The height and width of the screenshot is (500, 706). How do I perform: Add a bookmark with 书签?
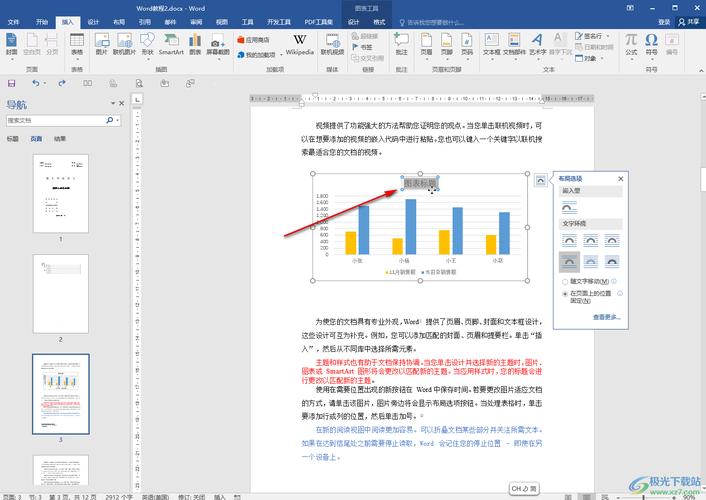(362, 47)
